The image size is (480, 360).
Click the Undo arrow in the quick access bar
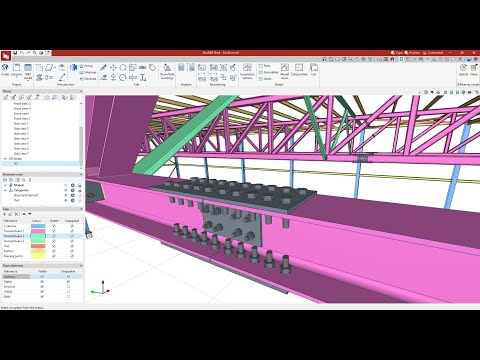pyautogui.click(x=22, y=53)
